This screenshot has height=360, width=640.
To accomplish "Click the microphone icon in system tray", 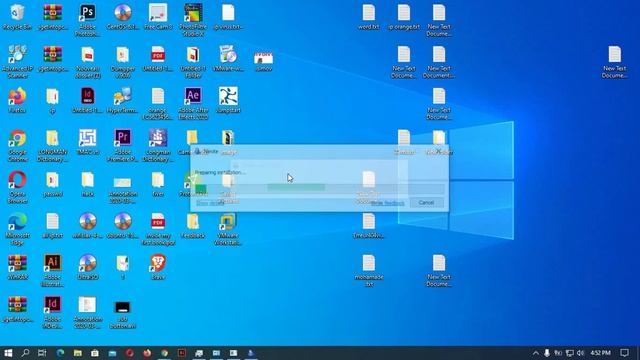I will tap(547, 353).
